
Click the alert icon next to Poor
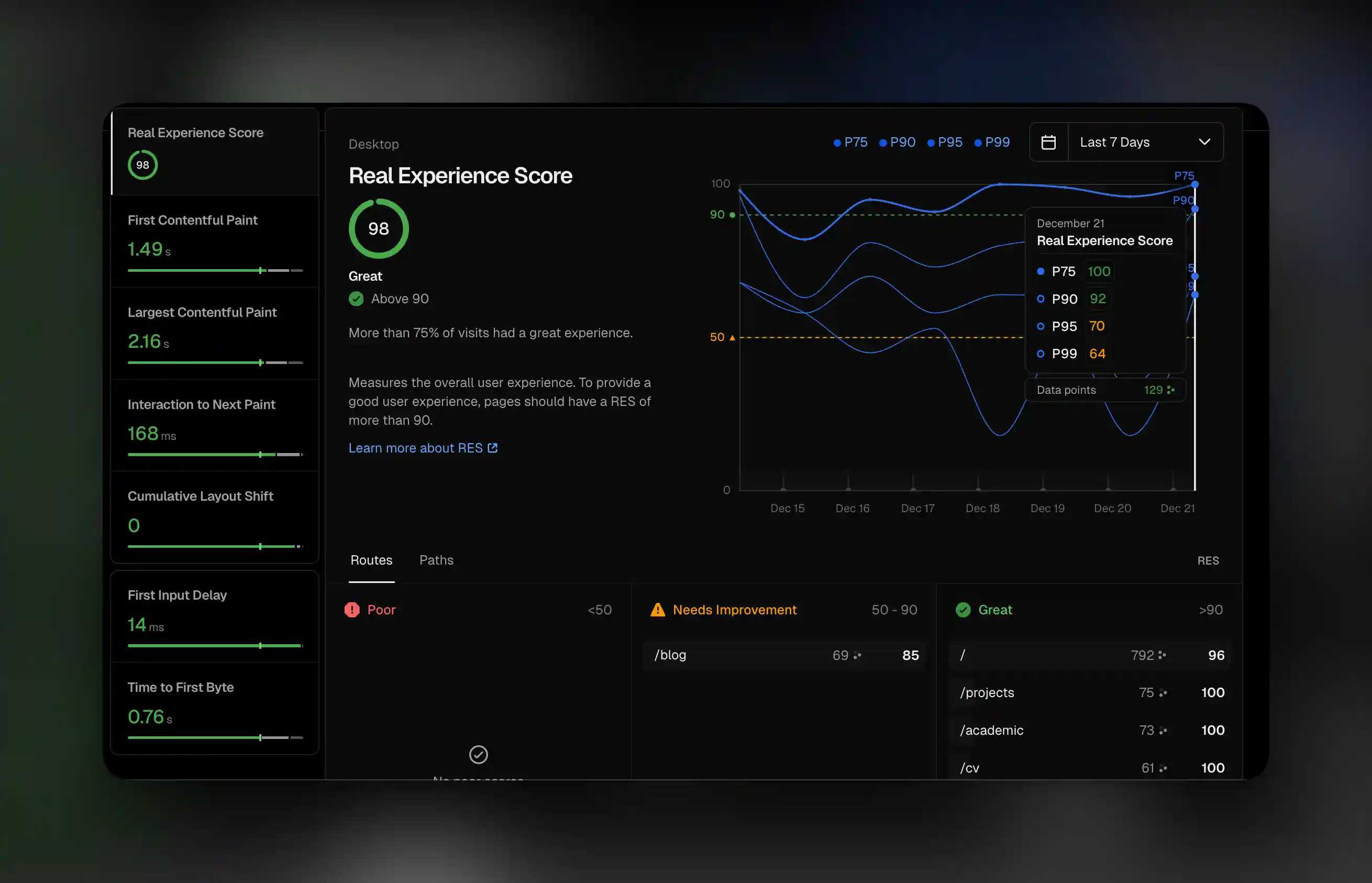point(351,610)
